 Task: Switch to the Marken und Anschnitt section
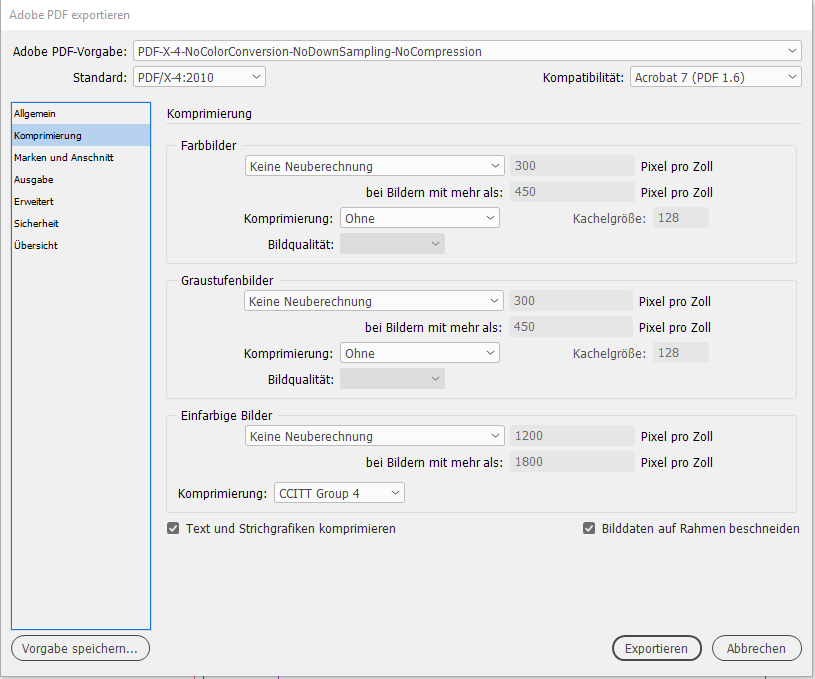(60, 157)
